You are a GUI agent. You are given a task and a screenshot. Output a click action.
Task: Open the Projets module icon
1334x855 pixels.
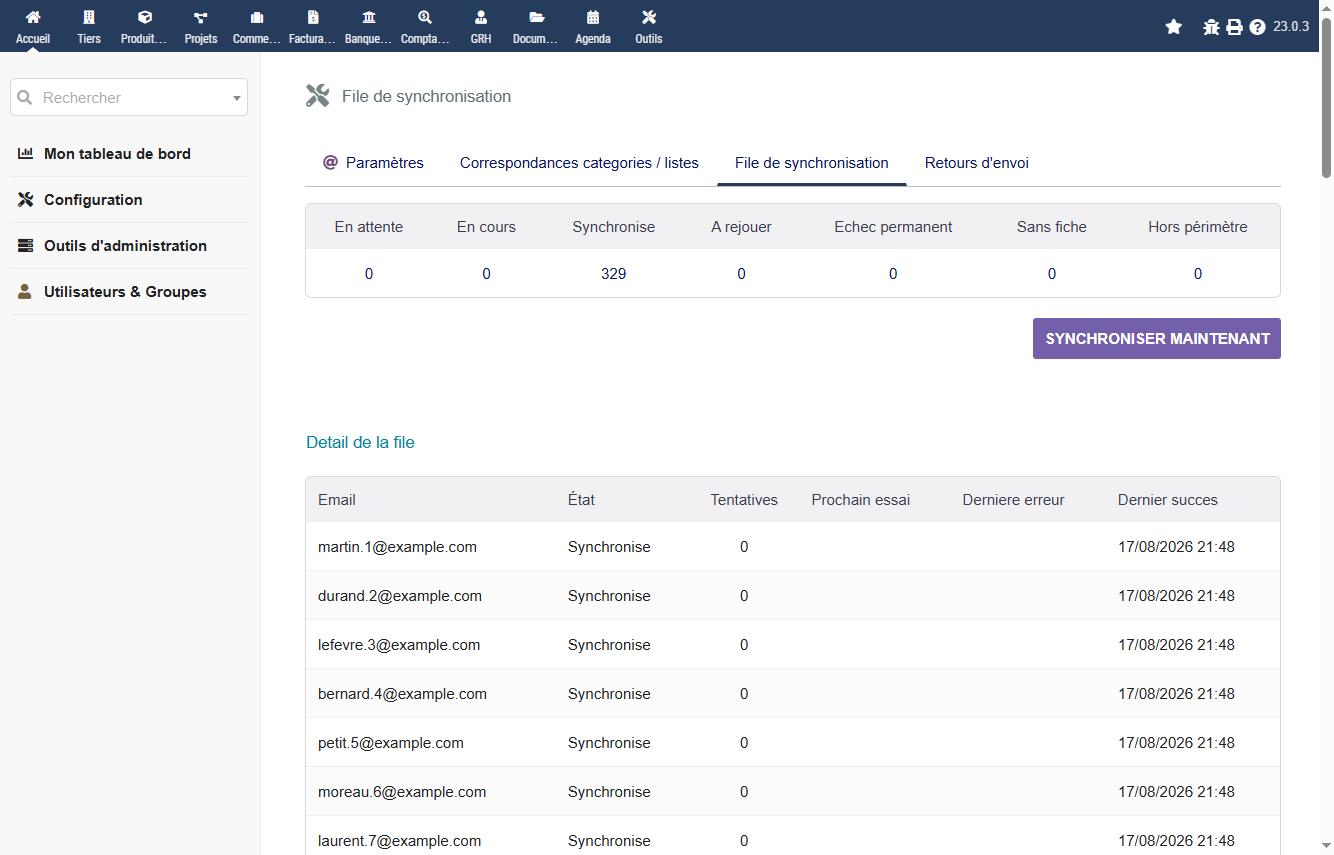point(201,17)
